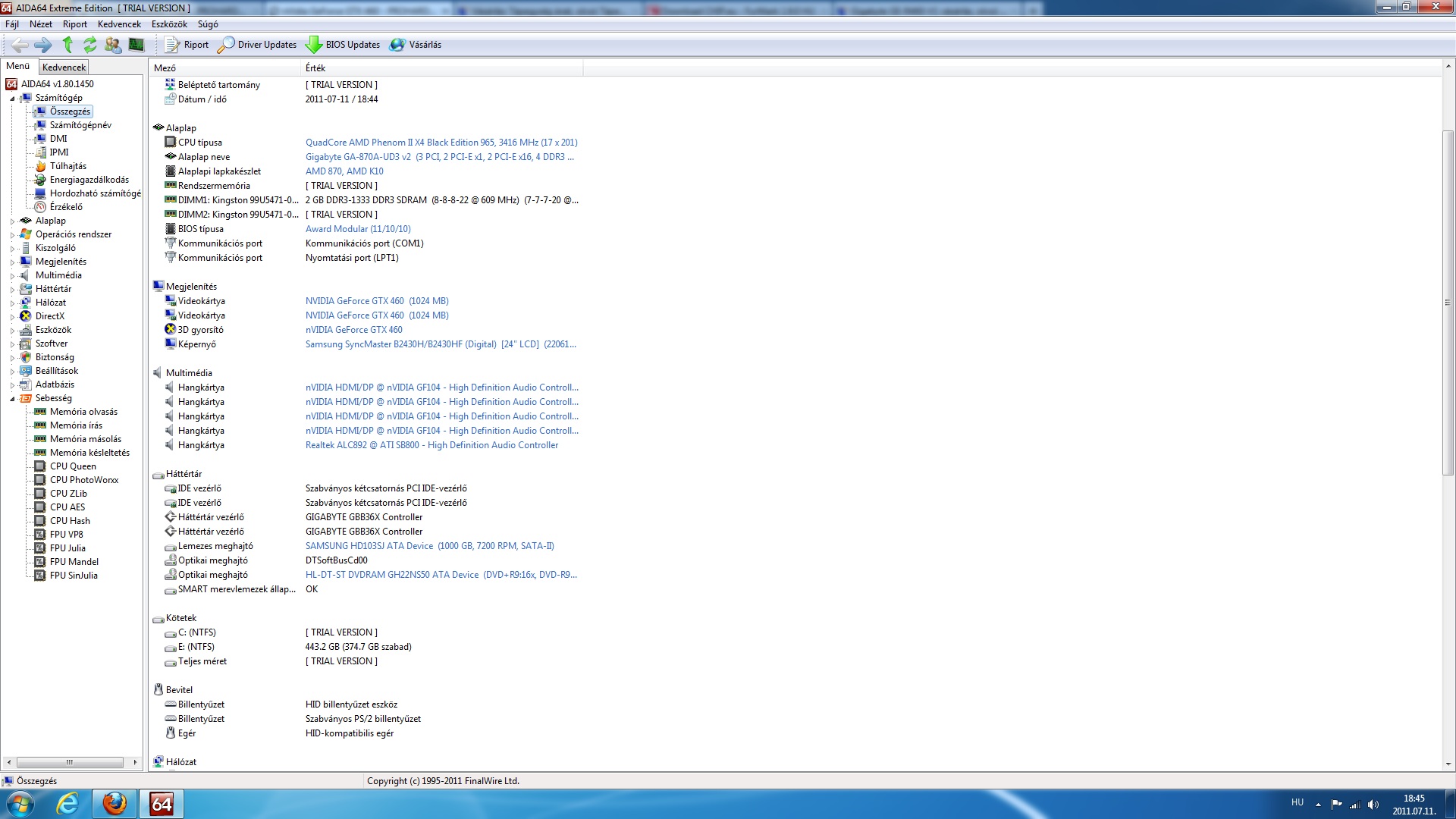Collapse the Sebesség tree node
This screenshot has width=1456, height=819.
click(12, 399)
